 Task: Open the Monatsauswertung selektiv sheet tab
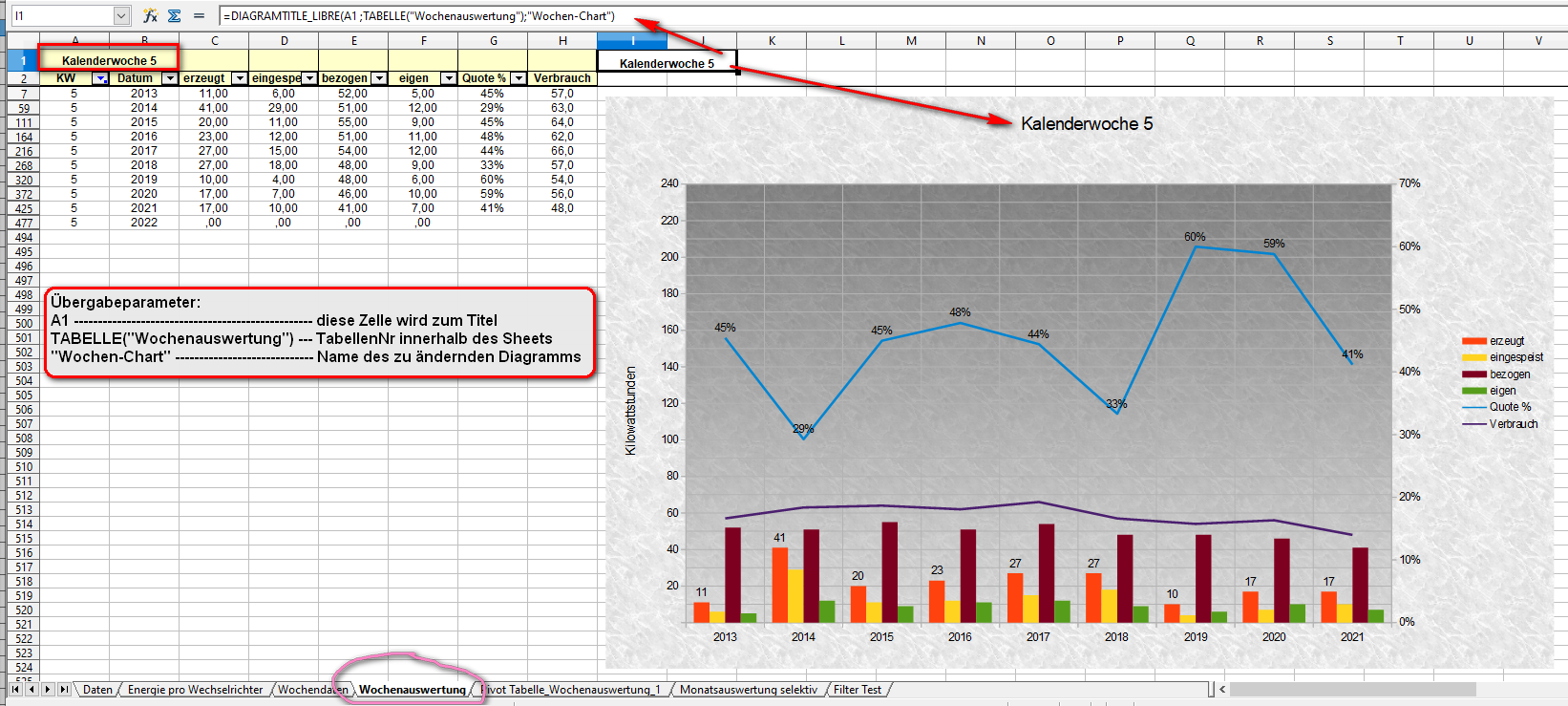click(748, 689)
